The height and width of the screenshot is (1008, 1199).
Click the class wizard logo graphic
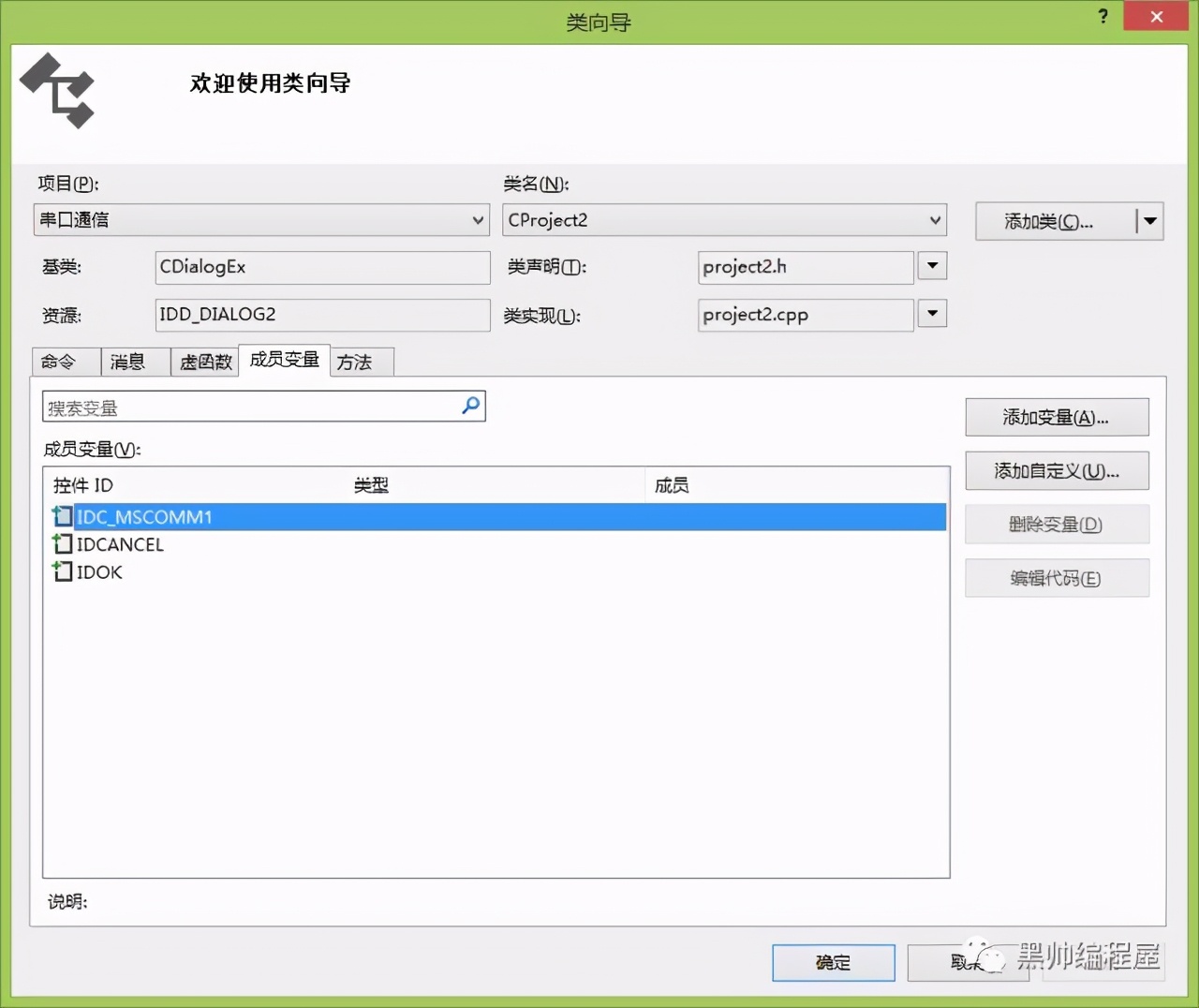pos(56,91)
